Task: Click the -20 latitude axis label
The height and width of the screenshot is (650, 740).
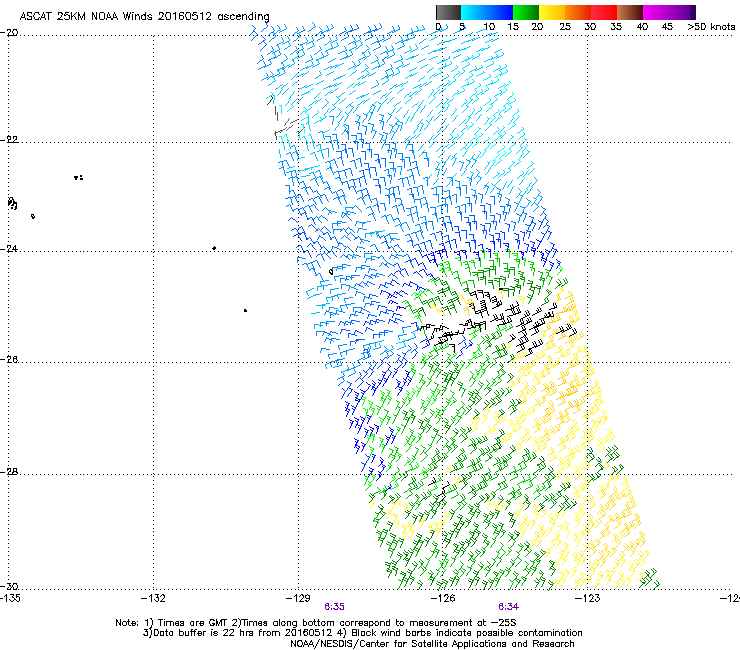Action: click(x=9, y=33)
